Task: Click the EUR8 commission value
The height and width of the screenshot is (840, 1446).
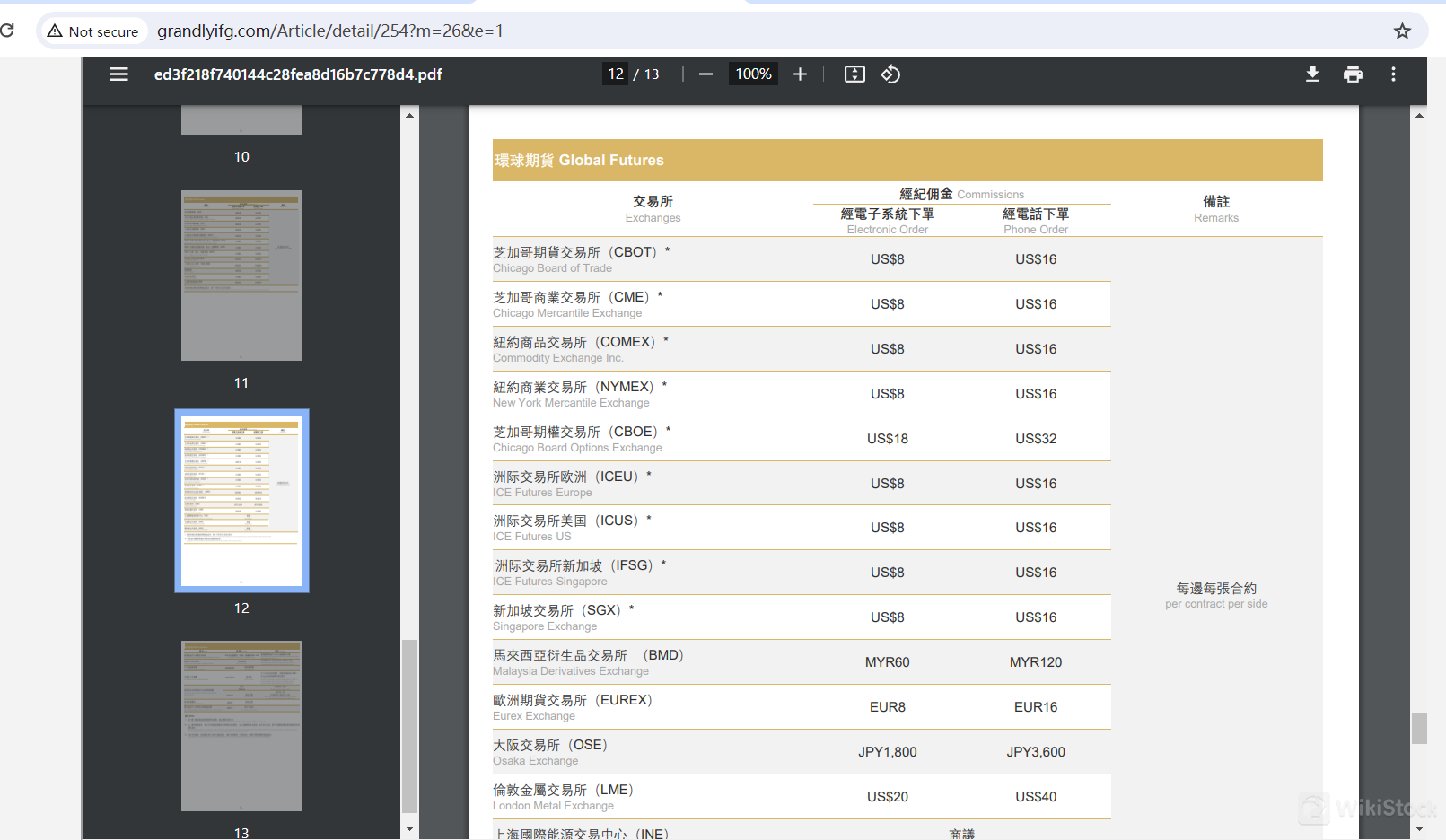Action: [887, 707]
